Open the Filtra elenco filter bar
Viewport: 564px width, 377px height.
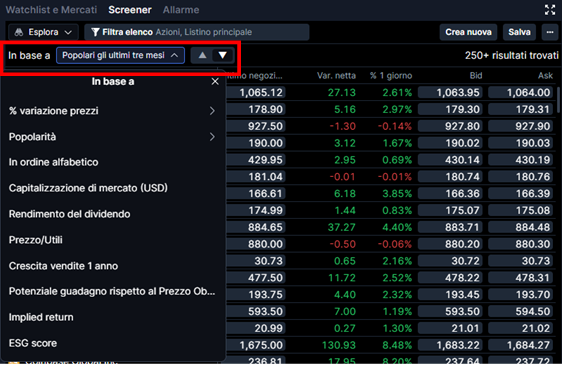click(196, 32)
